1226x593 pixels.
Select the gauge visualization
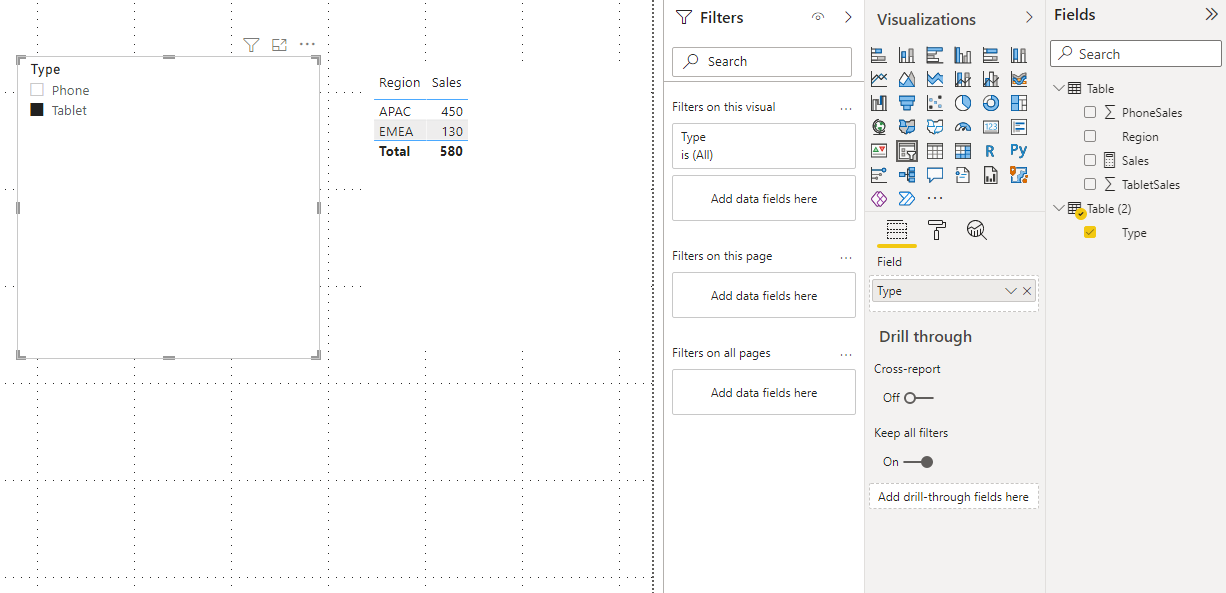963,127
